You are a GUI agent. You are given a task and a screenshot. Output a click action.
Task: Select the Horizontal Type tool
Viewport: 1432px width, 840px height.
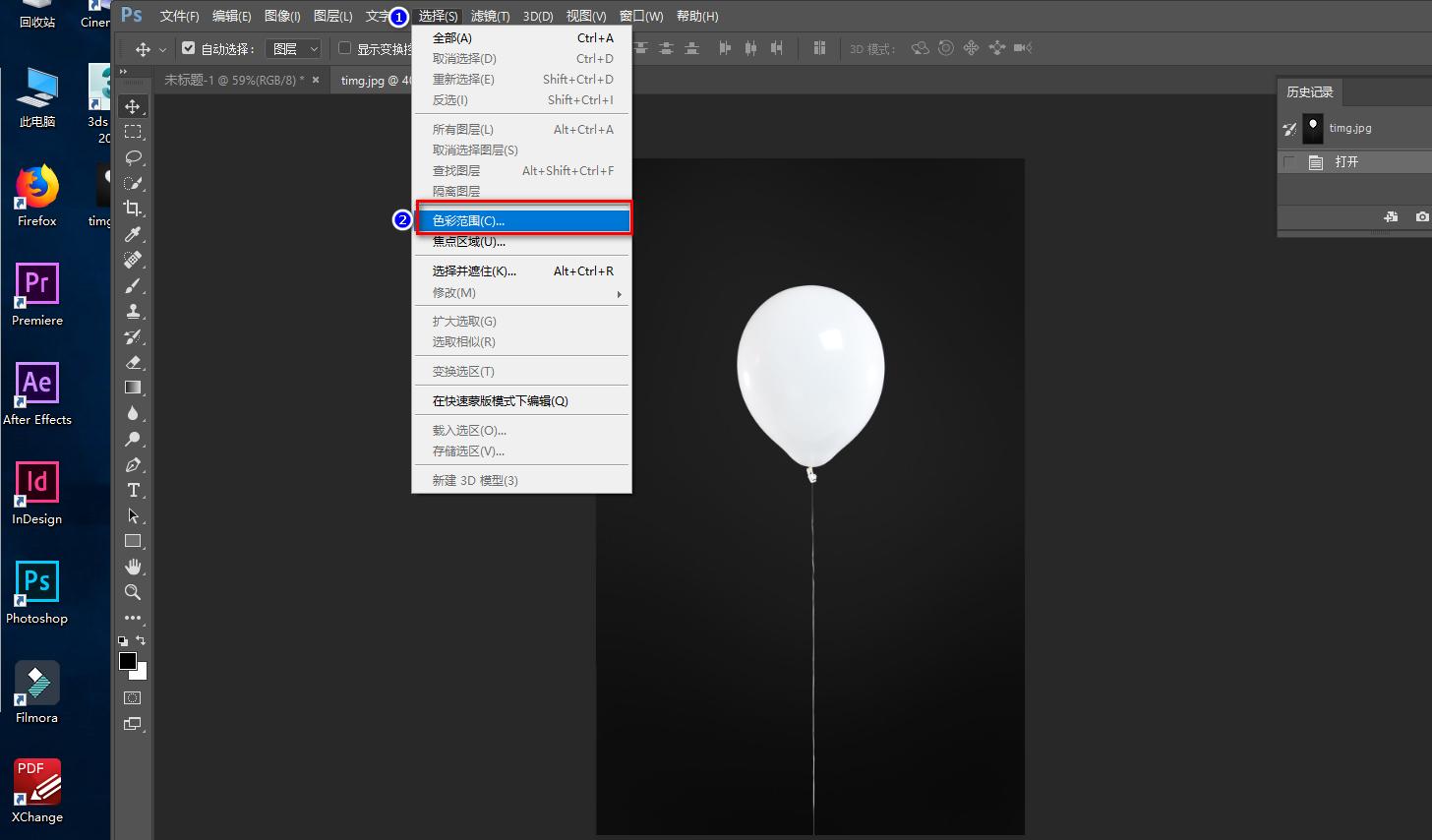(x=133, y=490)
